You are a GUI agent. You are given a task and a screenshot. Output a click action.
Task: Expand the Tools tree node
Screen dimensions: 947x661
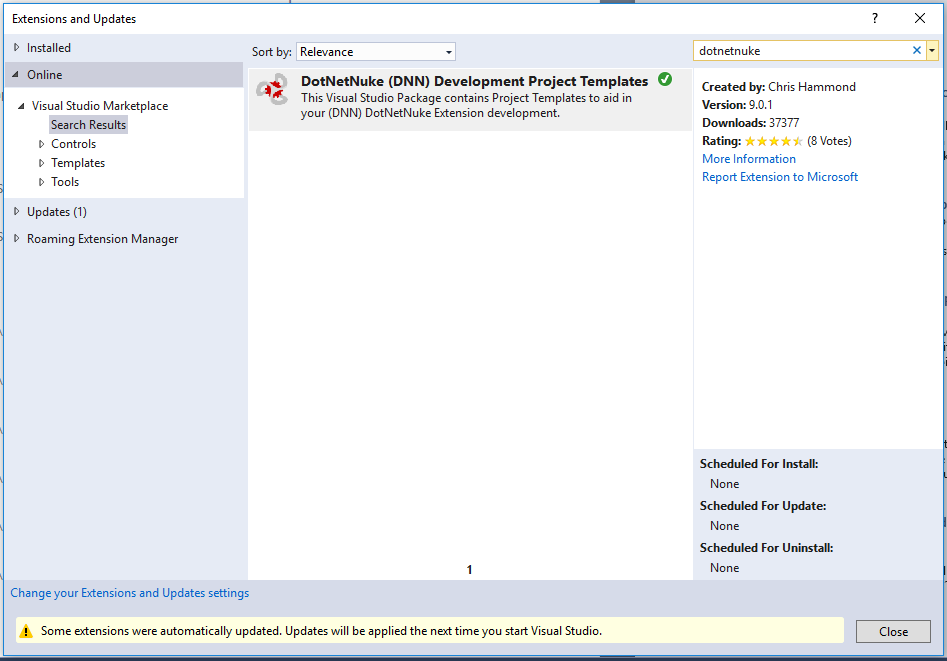pyautogui.click(x=41, y=182)
